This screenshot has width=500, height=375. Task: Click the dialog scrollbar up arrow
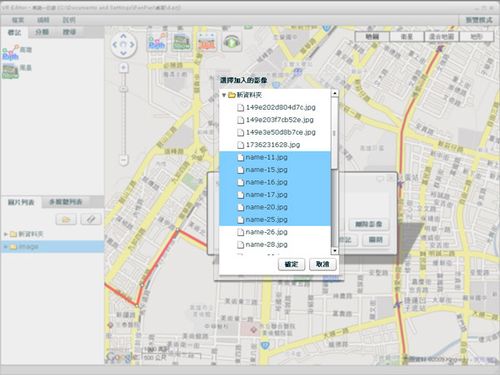pyautogui.click(x=335, y=93)
